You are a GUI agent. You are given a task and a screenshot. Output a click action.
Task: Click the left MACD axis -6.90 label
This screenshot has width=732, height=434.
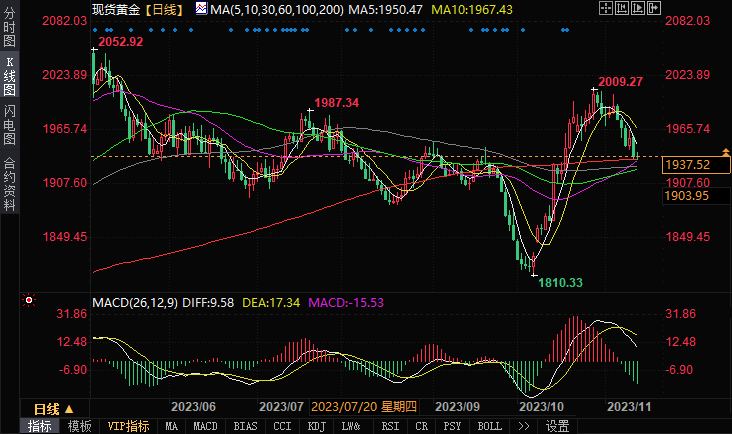pos(73,370)
